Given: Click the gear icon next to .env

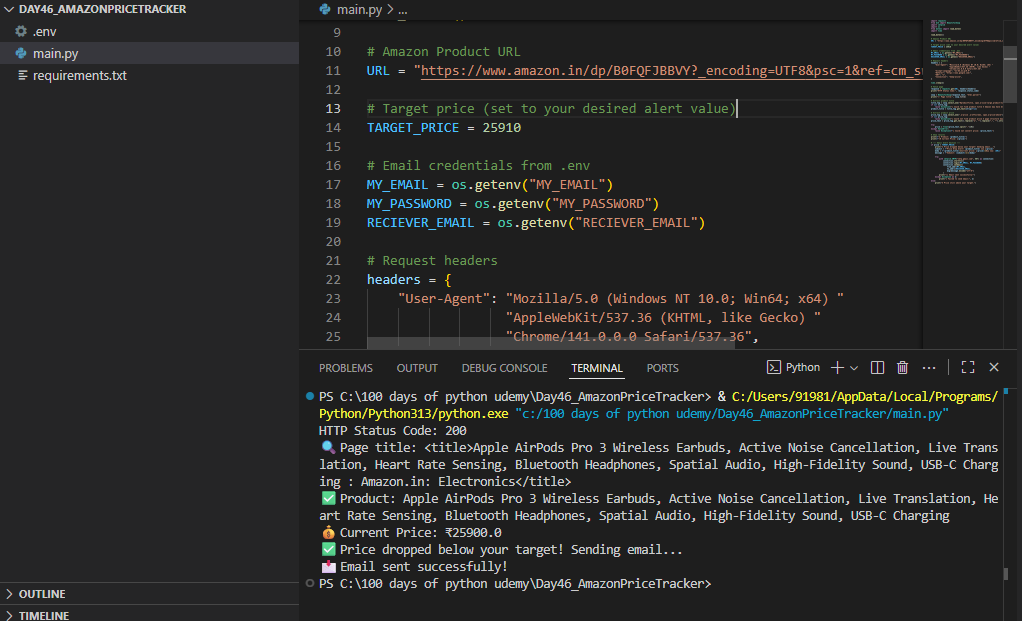Looking at the screenshot, I should point(21,31).
